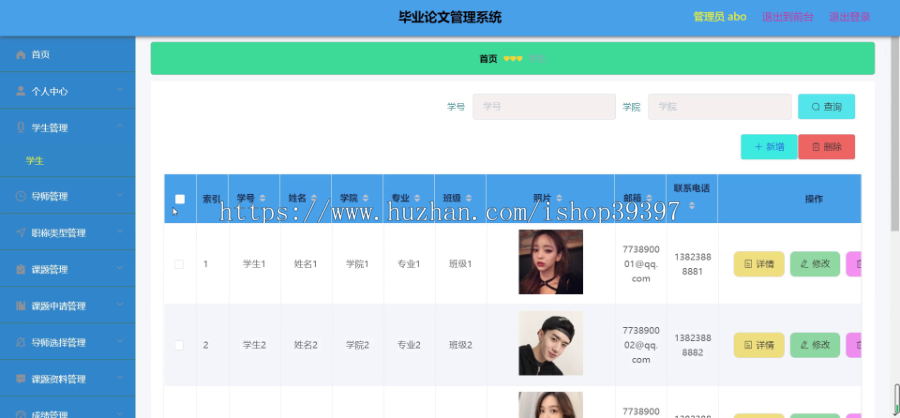This screenshot has height=418, width=900.
Task: Collapse the 学生管理 menu chevron
Action: [120, 126]
